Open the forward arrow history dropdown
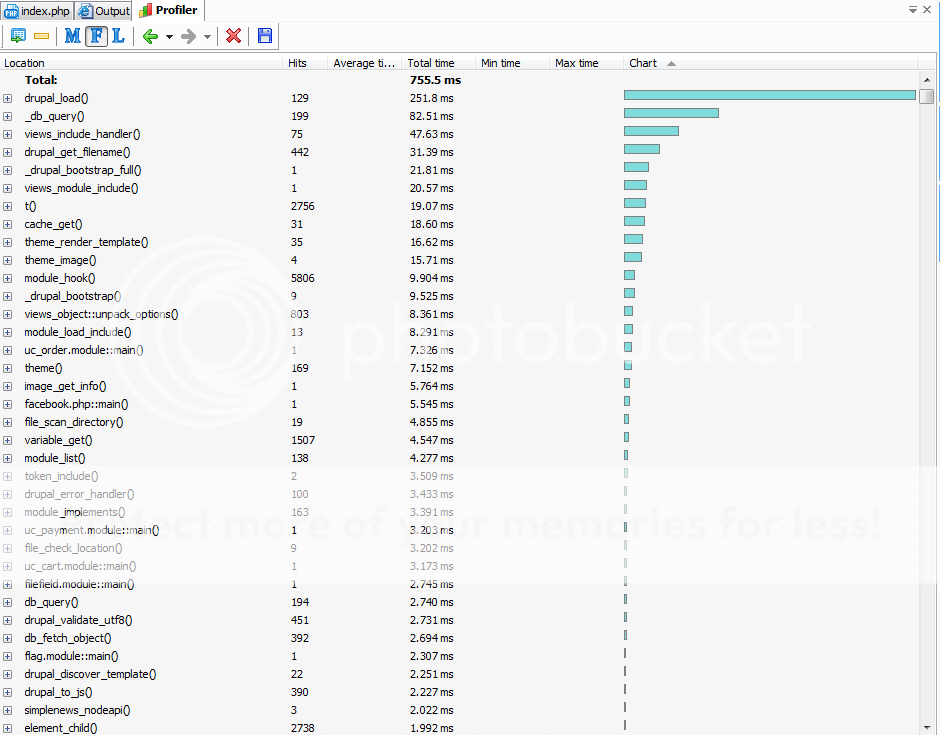The width and height of the screenshot is (940, 735). point(206,37)
